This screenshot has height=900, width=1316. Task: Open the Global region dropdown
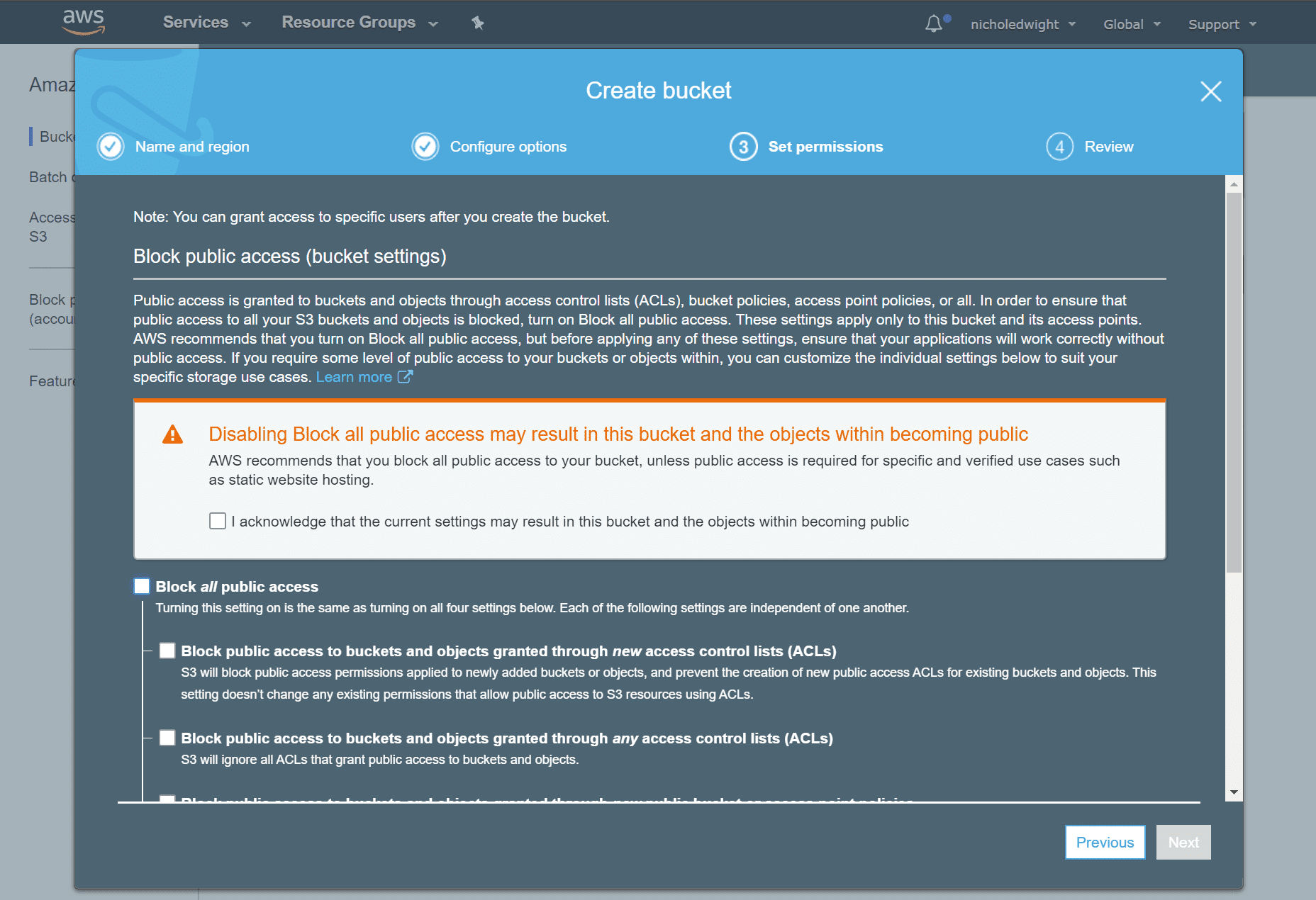(x=1132, y=24)
